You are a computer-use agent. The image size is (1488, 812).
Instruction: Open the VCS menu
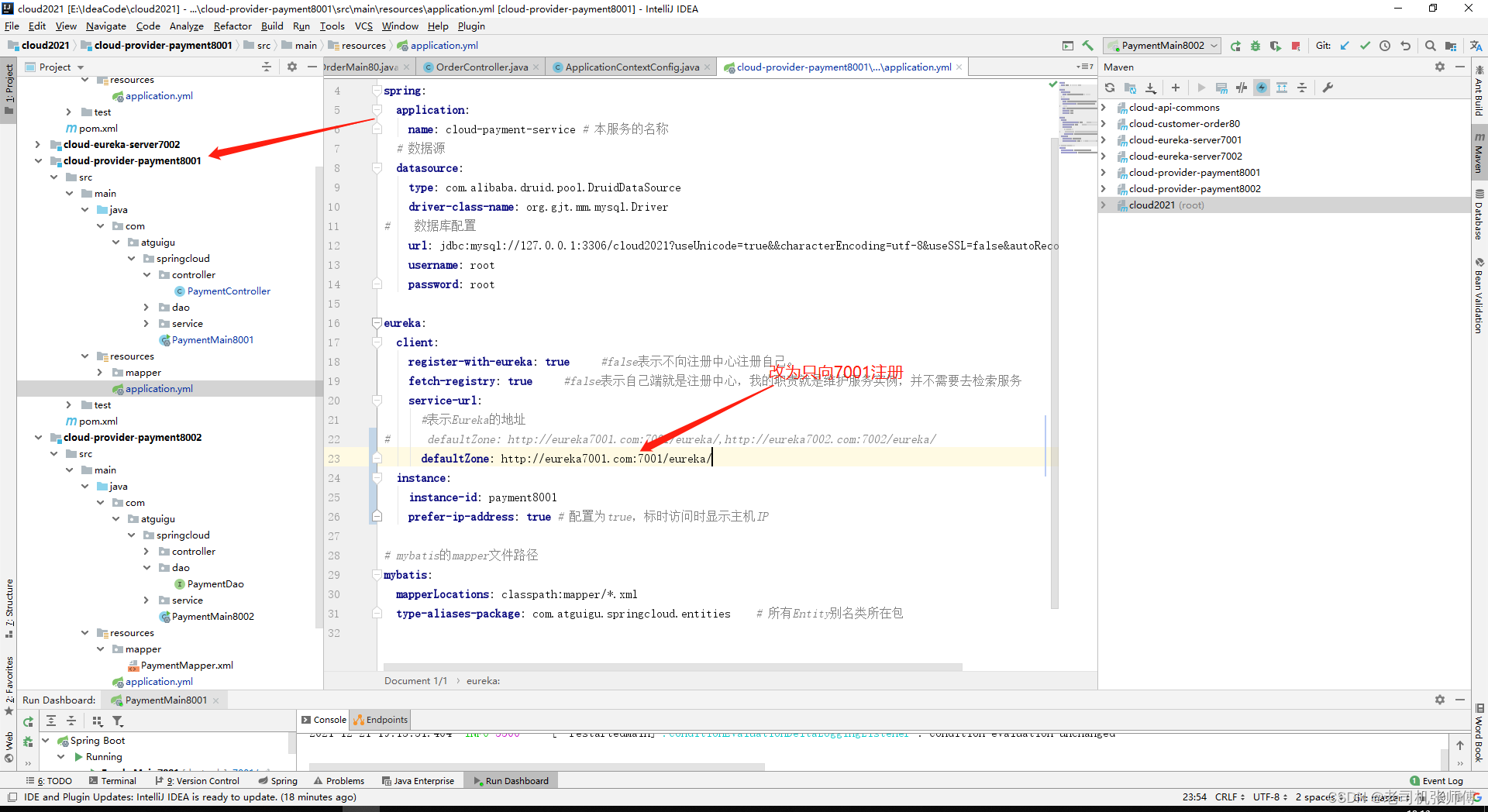(363, 26)
